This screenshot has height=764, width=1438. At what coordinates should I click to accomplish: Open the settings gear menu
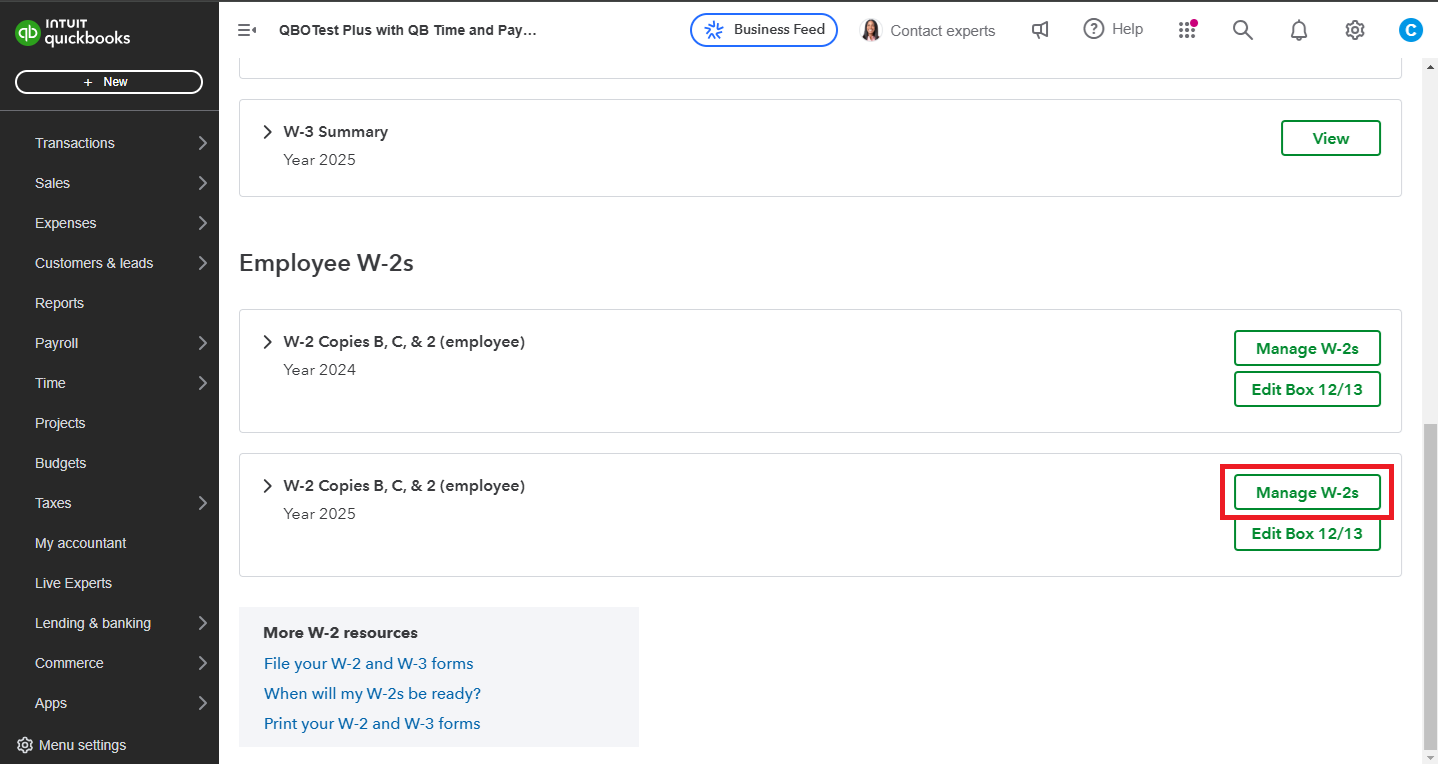click(x=1354, y=30)
